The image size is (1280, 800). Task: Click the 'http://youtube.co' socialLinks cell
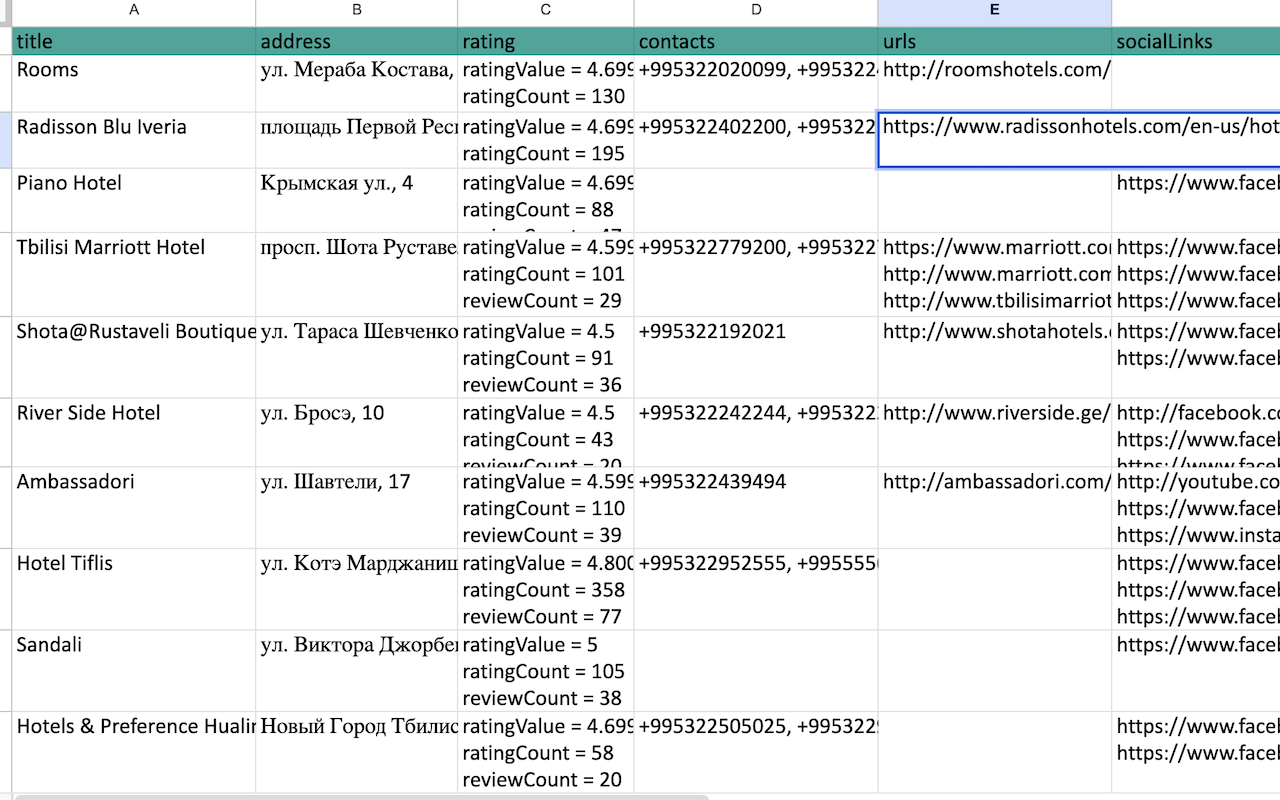coord(1196,507)
